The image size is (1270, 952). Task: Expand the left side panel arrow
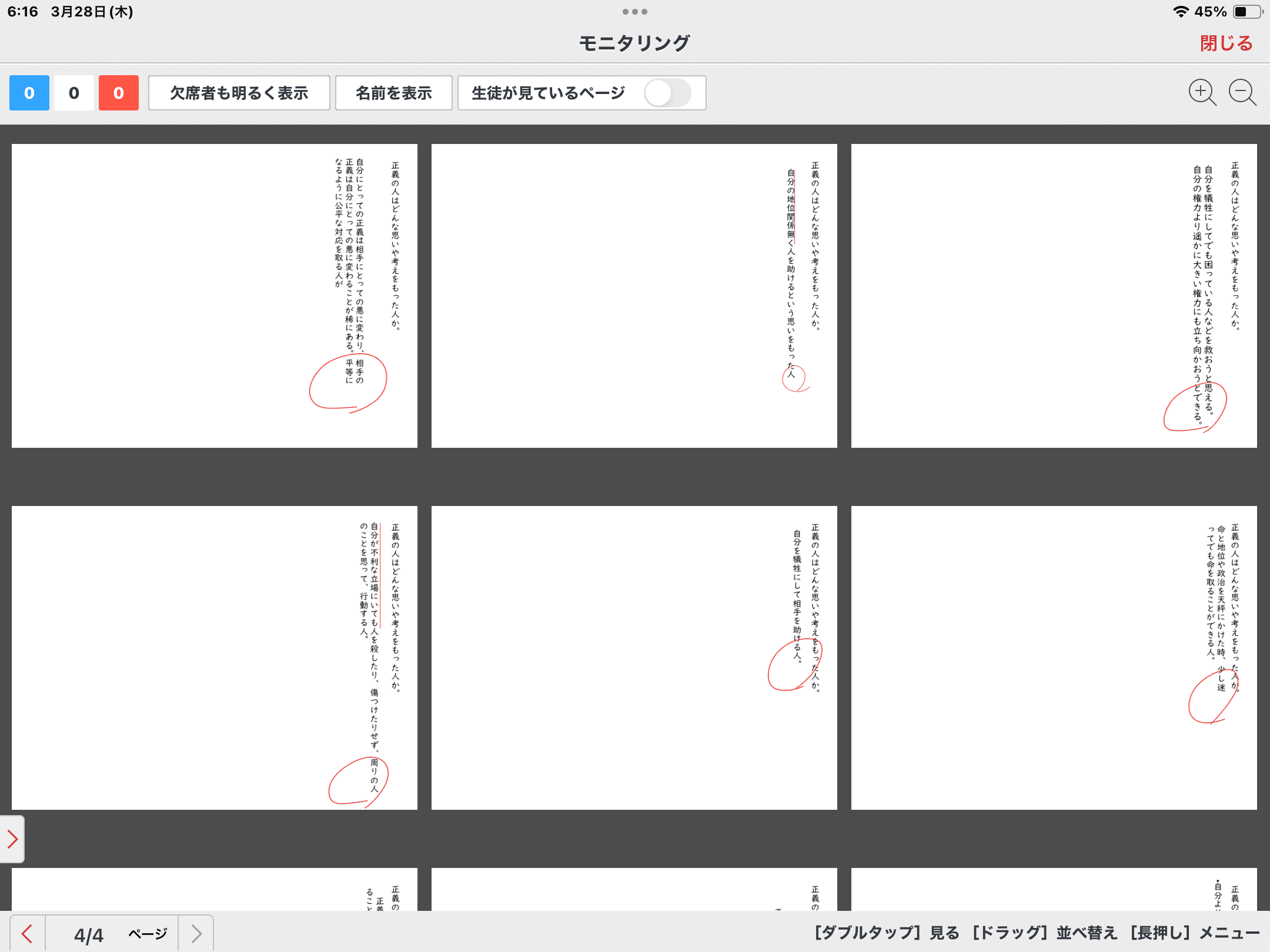(x=12, y=839)
